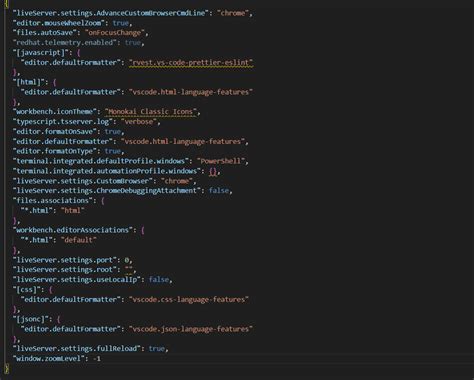Select the "rvest.vs-code-prettier-eslint" formatter value

[191, 62]
